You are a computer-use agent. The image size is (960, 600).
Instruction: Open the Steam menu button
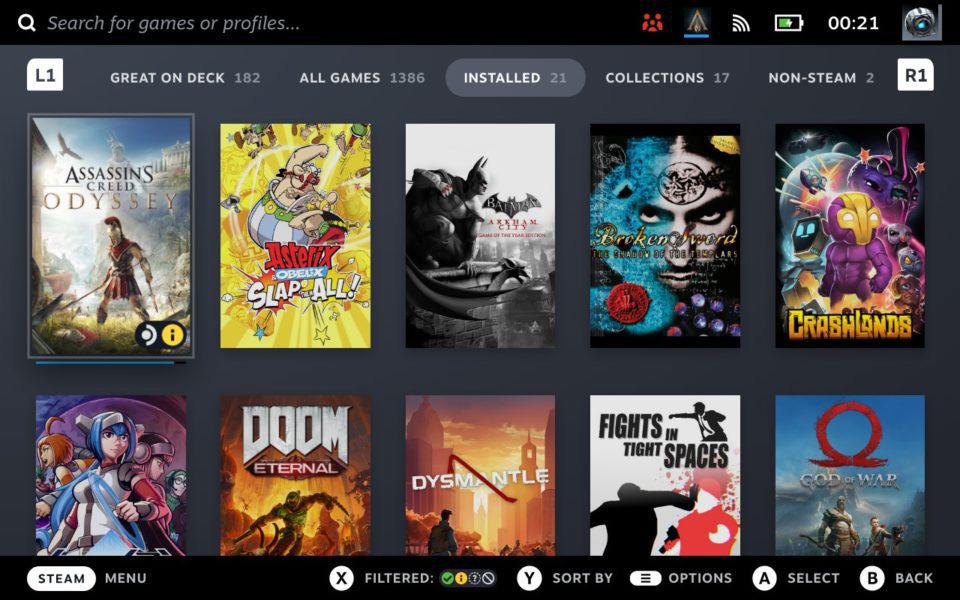point(61,578)
